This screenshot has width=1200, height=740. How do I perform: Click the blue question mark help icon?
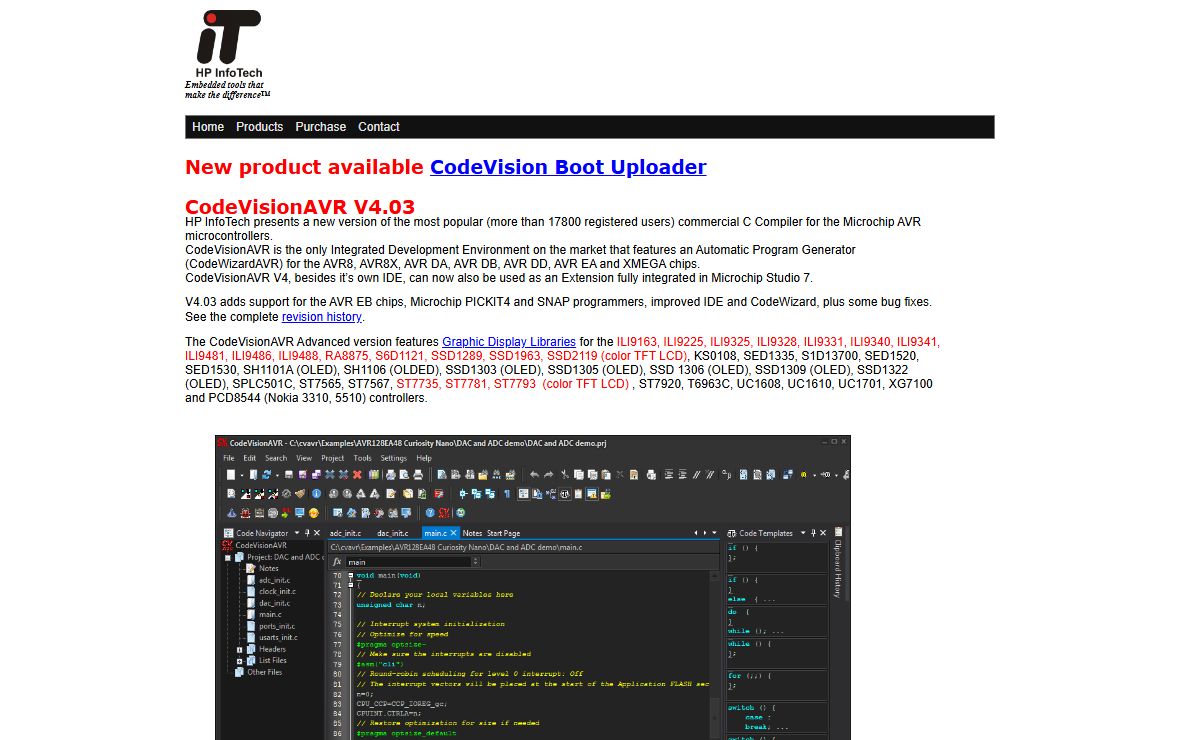coord(430,513)
